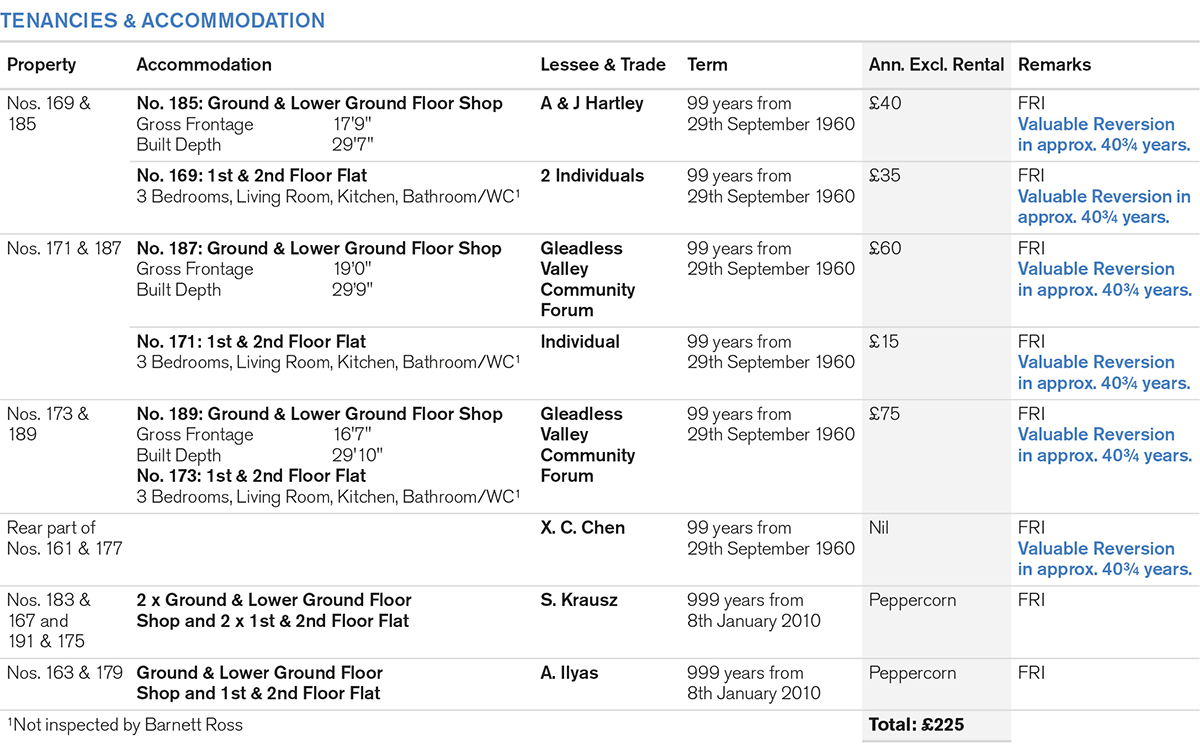The width and height of the screenshot is (1200, 755).
Task: Select the Property column header
Action: tap(42, 65)
